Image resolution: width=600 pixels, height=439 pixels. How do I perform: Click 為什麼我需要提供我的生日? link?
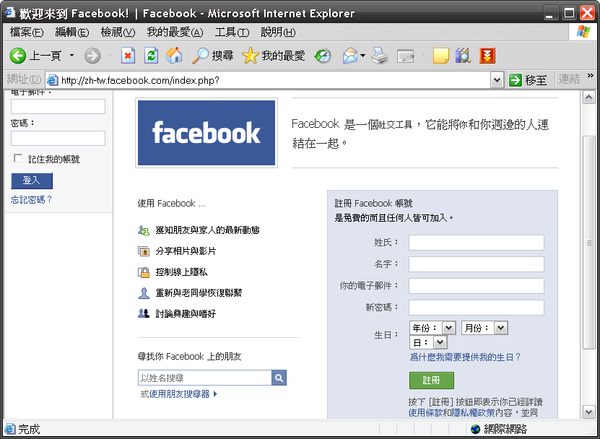click(465, 357)
